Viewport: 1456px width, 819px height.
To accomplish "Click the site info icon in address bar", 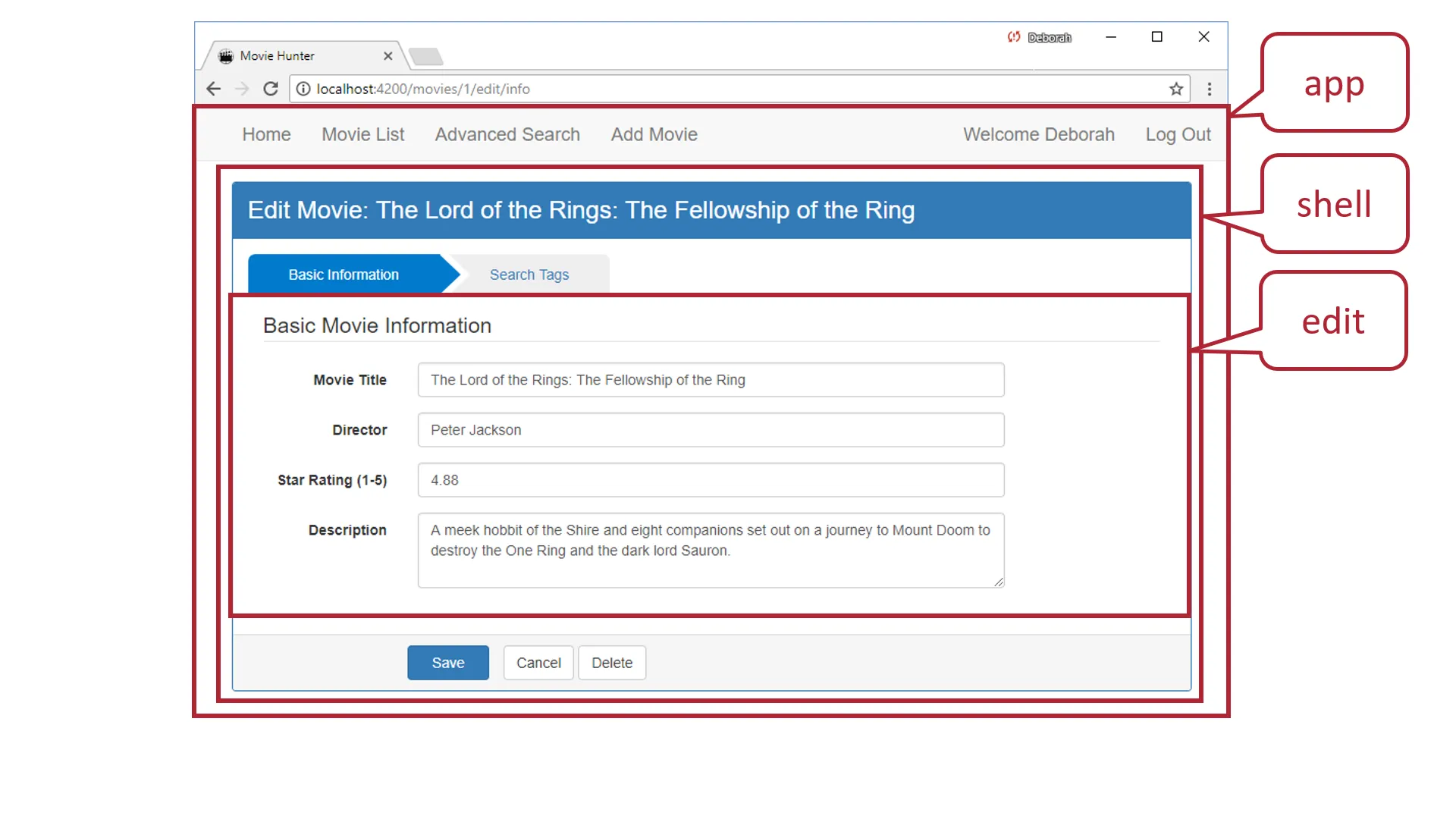I will tap(303, 89).
